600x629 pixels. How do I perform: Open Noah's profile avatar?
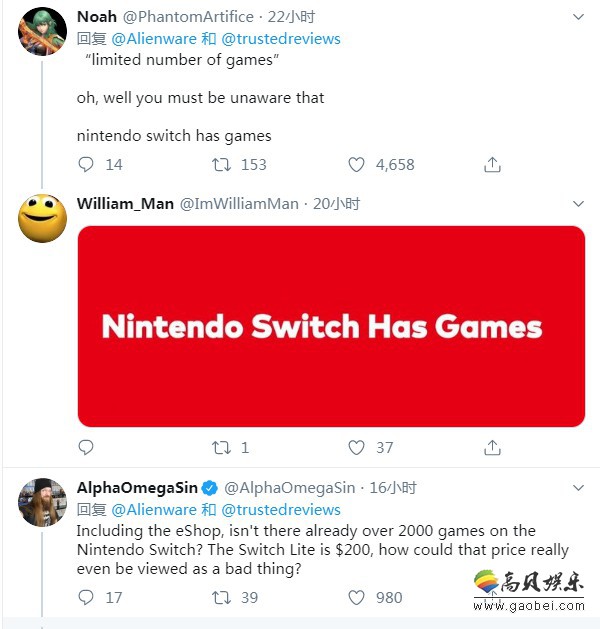tap(43, 31)
